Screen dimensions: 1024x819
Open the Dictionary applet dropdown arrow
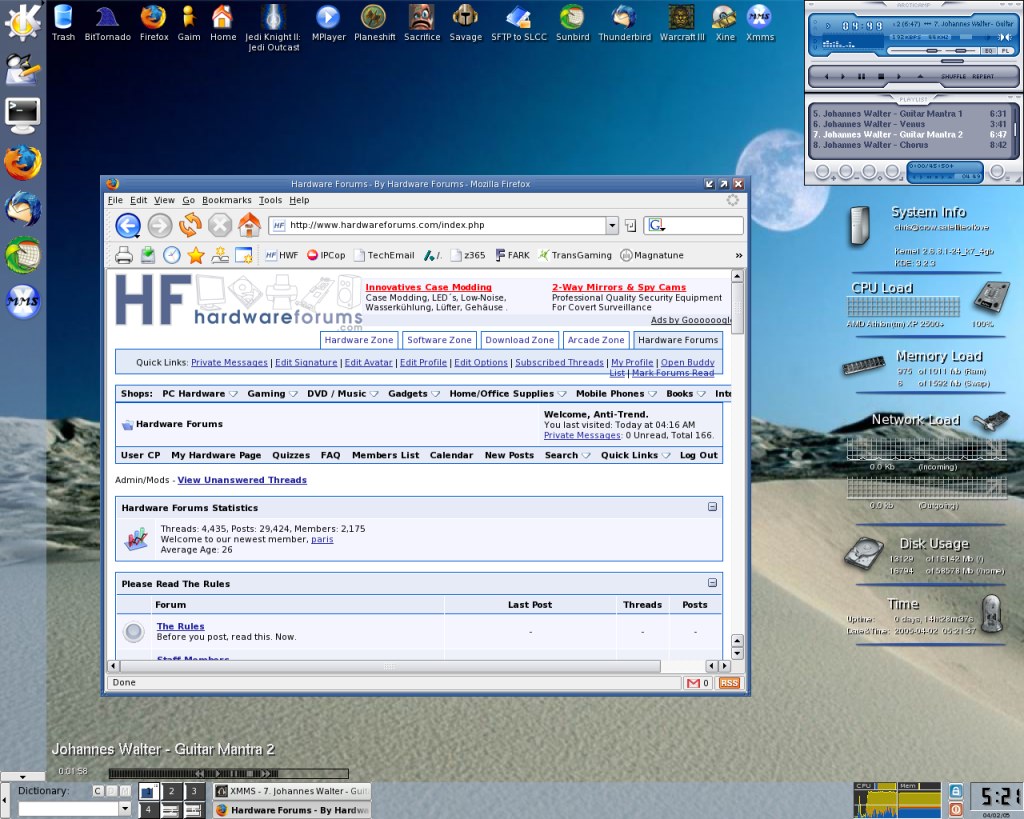click(x=125, y=809)
